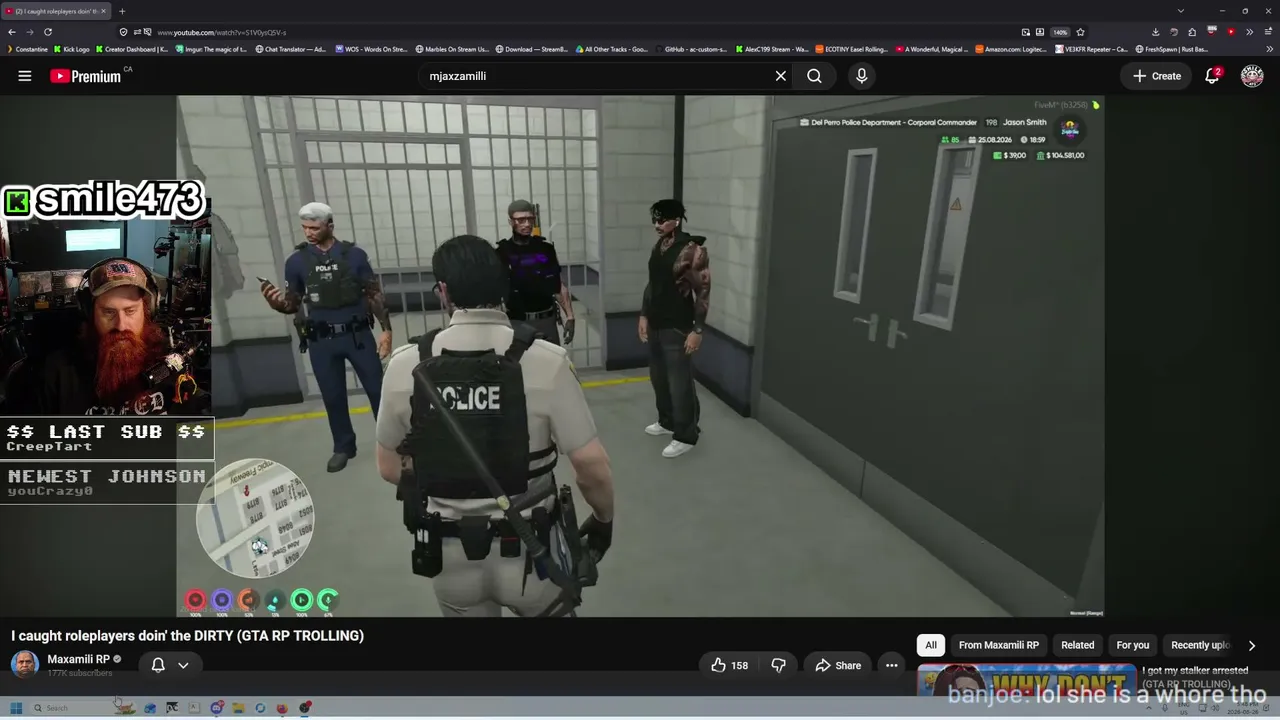The width and height of the screenshot is (1280, 720).
Task: Bookmark this page with star
Action: 1080,32
